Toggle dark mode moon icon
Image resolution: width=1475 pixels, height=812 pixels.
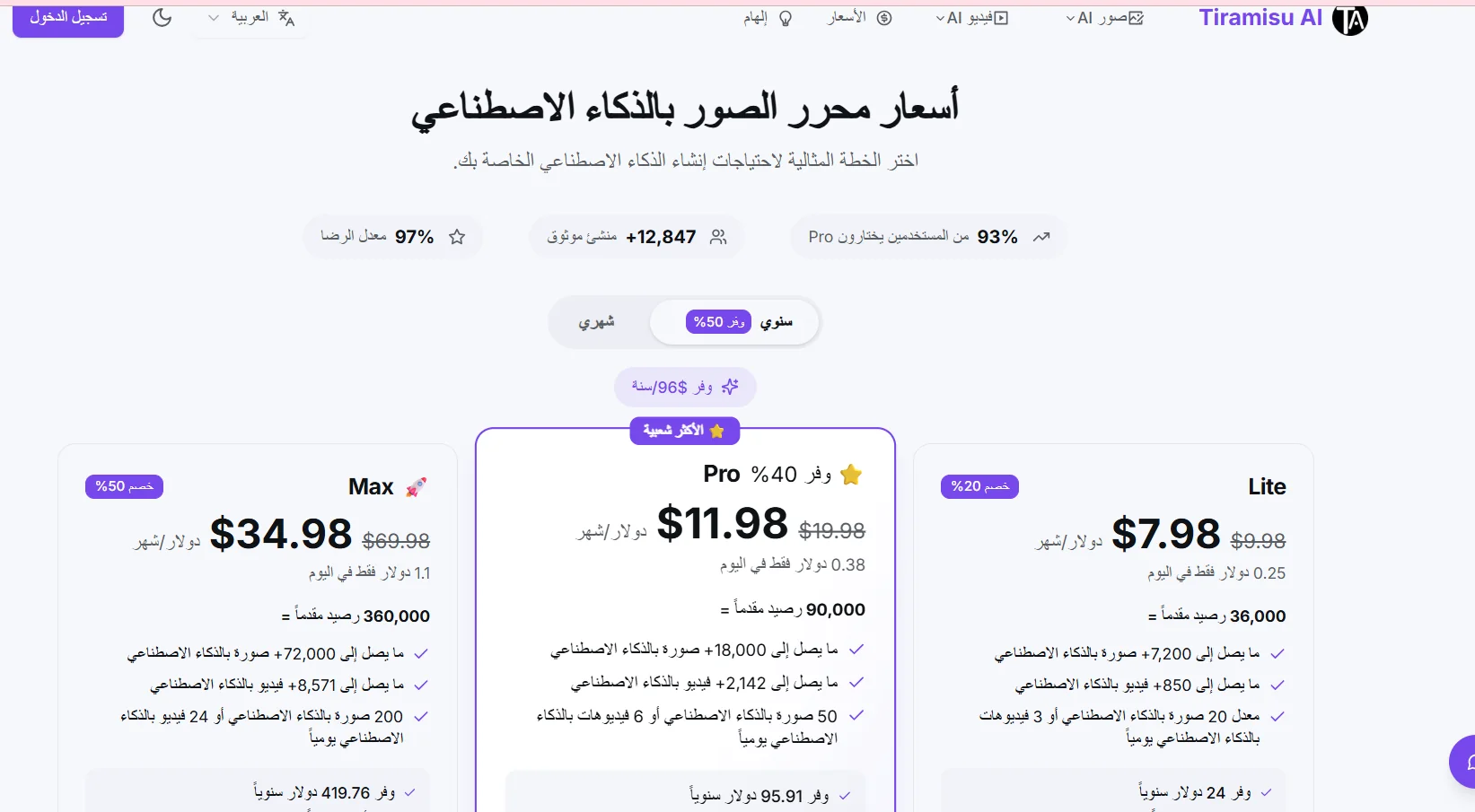point(162,18)
